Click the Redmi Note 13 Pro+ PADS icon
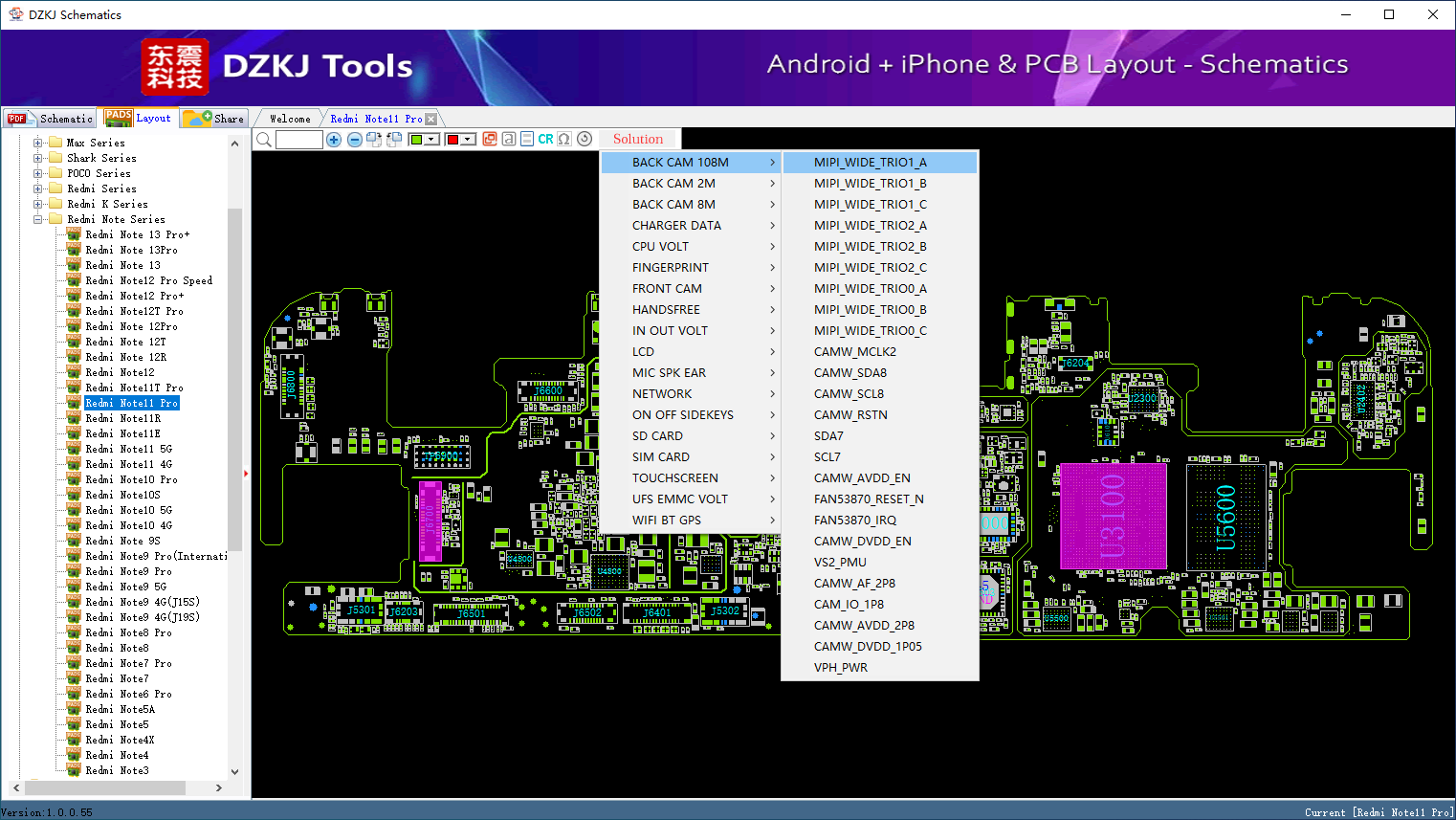 (74, 234)
